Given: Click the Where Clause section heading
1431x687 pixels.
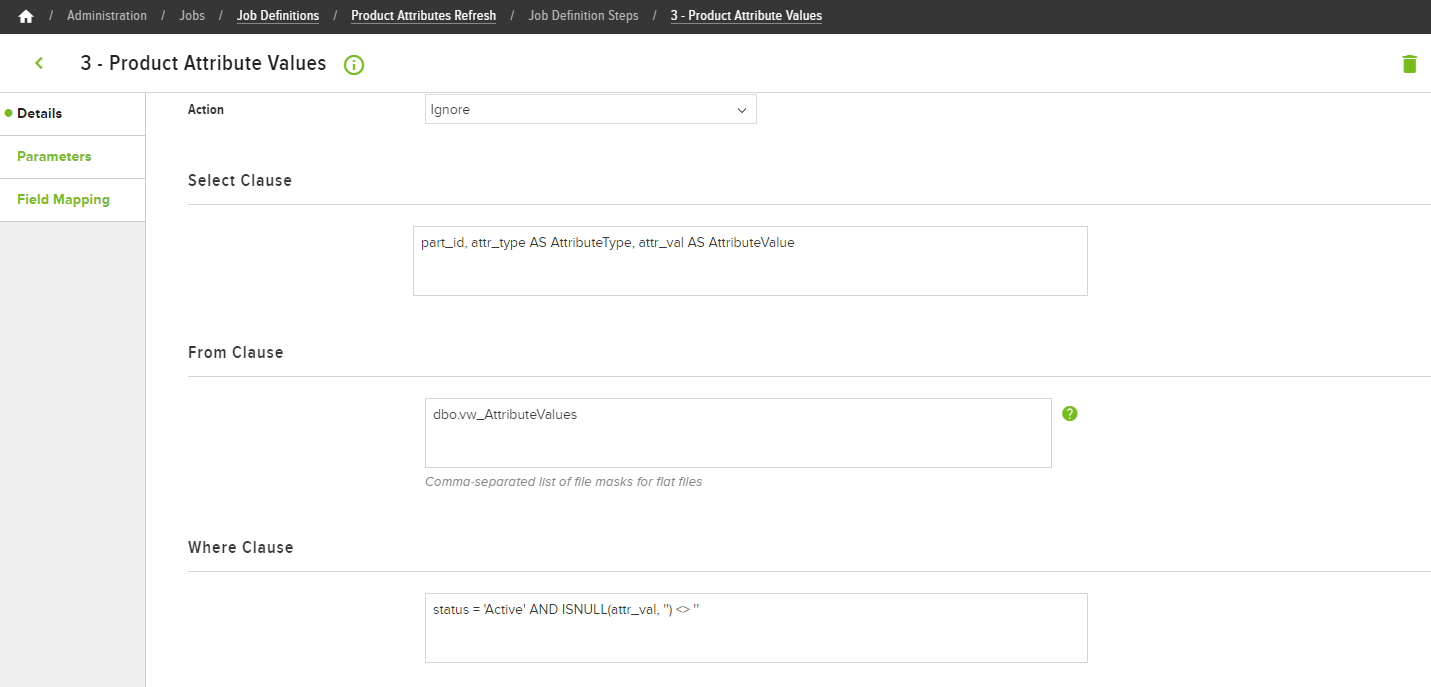Looking at the screenshot, I should click(x=241, y=548).
